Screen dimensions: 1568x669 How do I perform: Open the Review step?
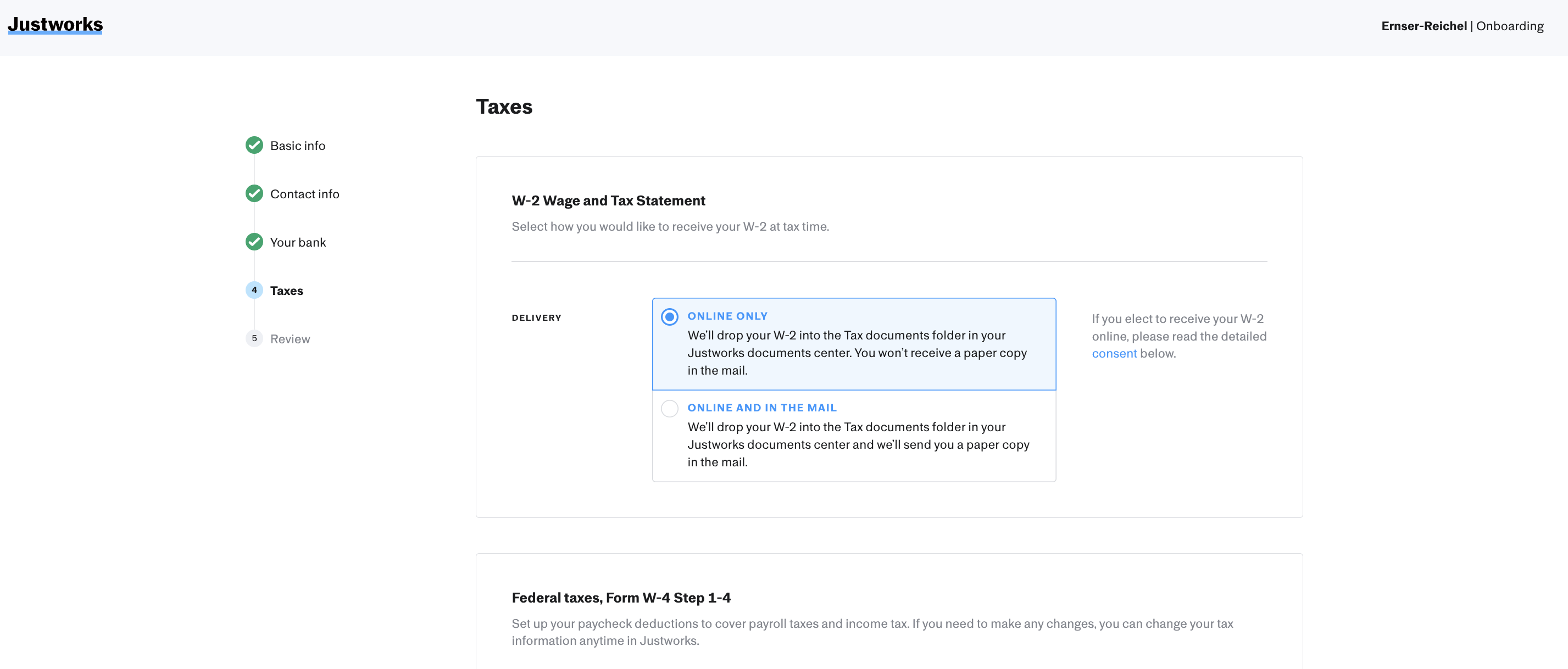coord(290,338)
